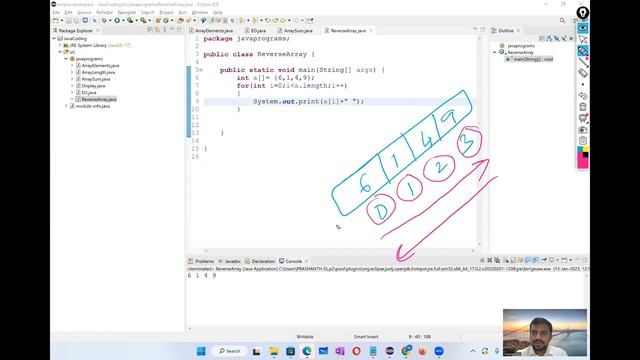
Task: Click the clipboard icon in annotation toolbar
Action: [583, 140]
